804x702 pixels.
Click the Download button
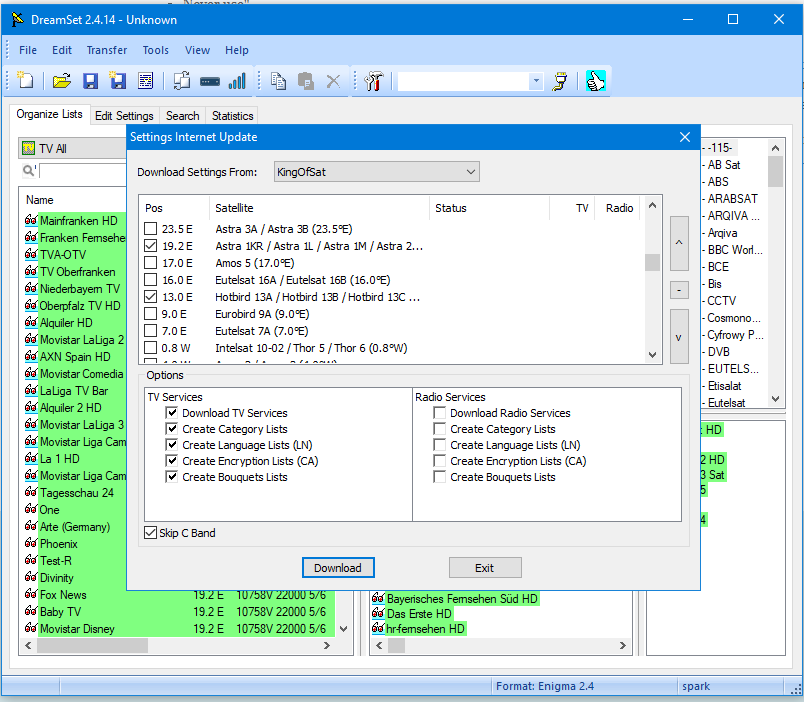pyautogui.click(x=338, y=568)
